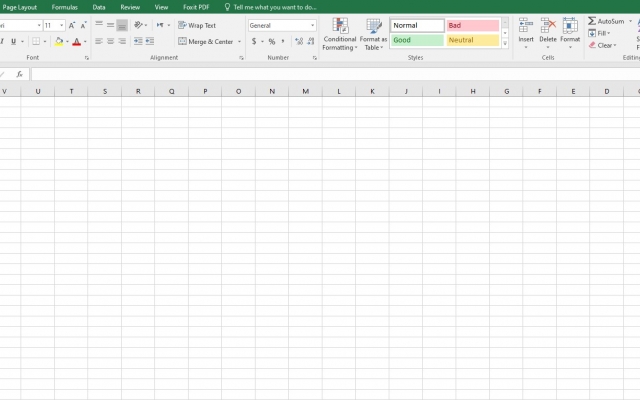Apply the red font color A
The image size is (640, 400).
click(76, 41)
